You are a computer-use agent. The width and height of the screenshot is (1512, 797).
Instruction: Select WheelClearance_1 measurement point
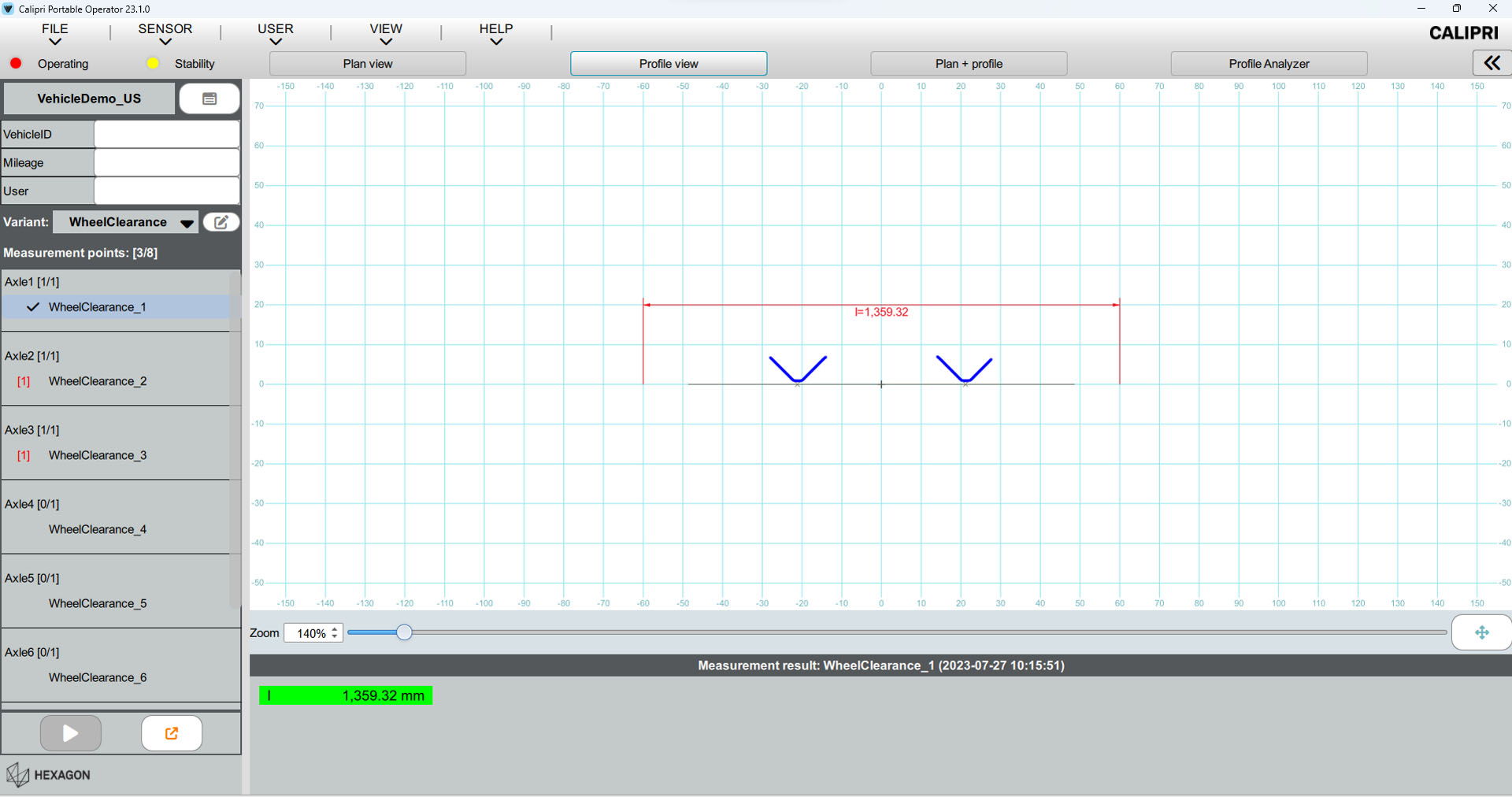pyautogui.click(x=98, y=307)
